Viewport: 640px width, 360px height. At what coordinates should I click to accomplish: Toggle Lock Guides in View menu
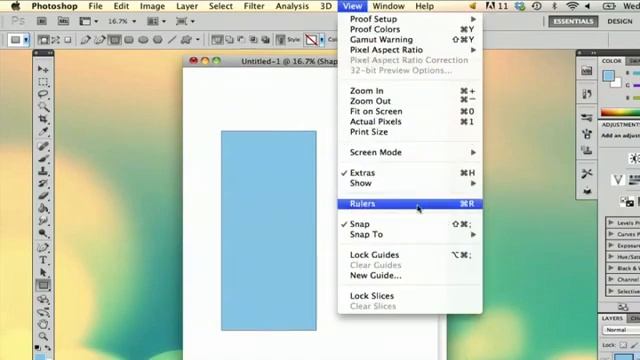coord(410,255)
